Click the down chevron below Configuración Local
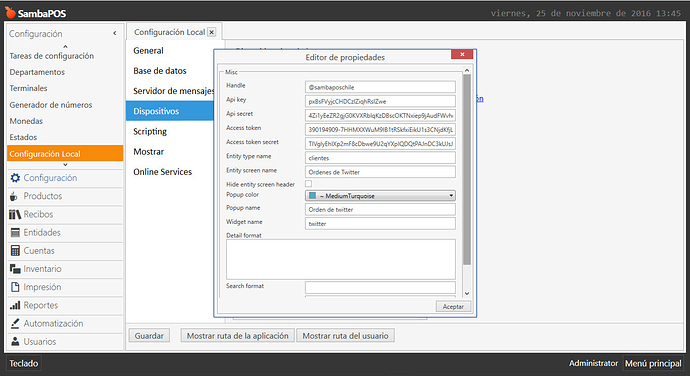 tap(65, 165)
